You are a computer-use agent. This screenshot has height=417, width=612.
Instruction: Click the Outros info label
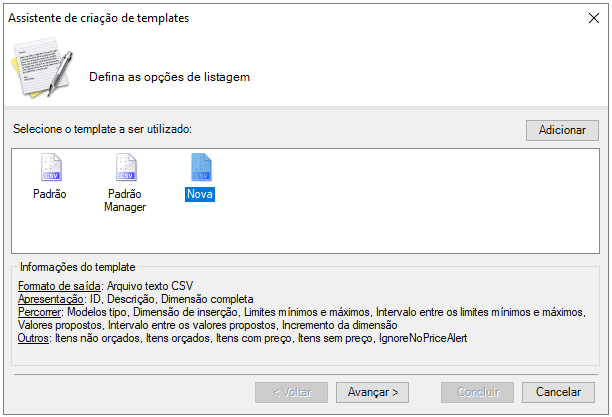tap(35, 338)
